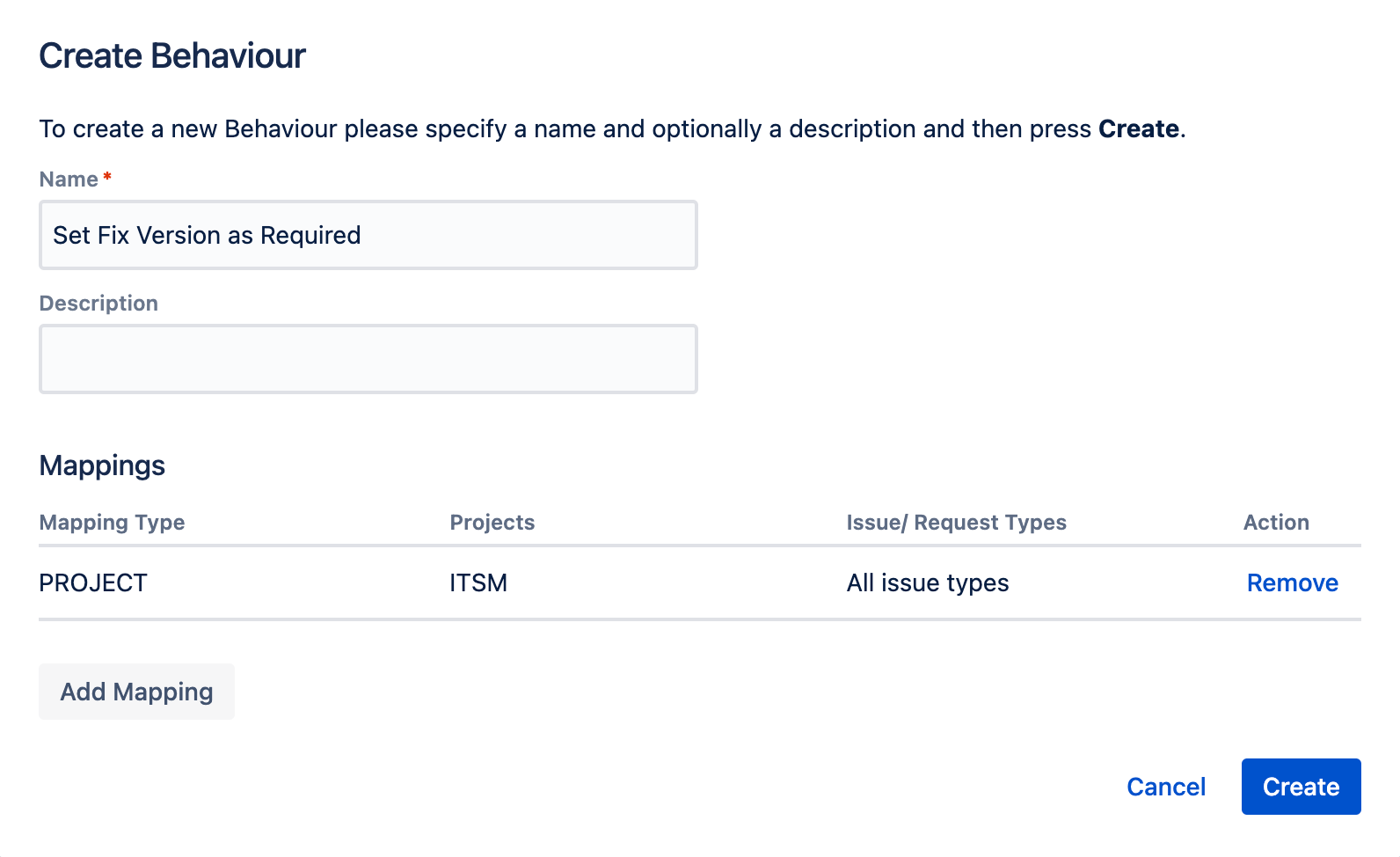
Task: Click the Mappings section heading
Action: [x=102, y=465]
